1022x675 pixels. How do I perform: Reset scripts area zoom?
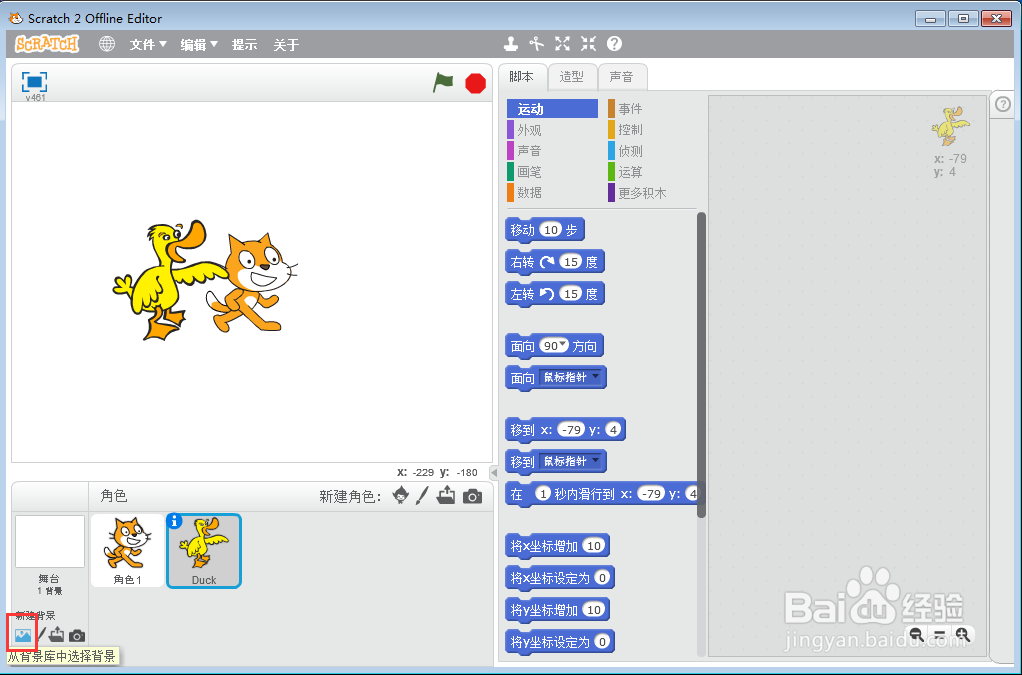(939, 635)
